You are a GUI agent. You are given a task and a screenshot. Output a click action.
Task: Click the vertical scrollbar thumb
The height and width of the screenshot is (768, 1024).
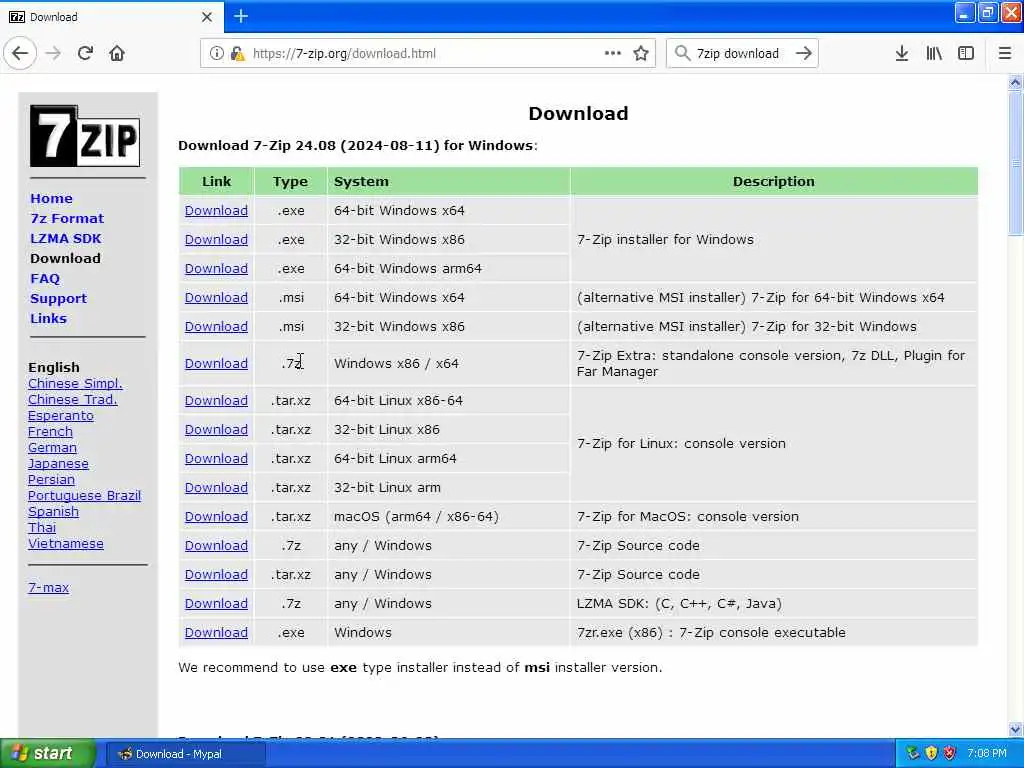tap(1015, 163)
